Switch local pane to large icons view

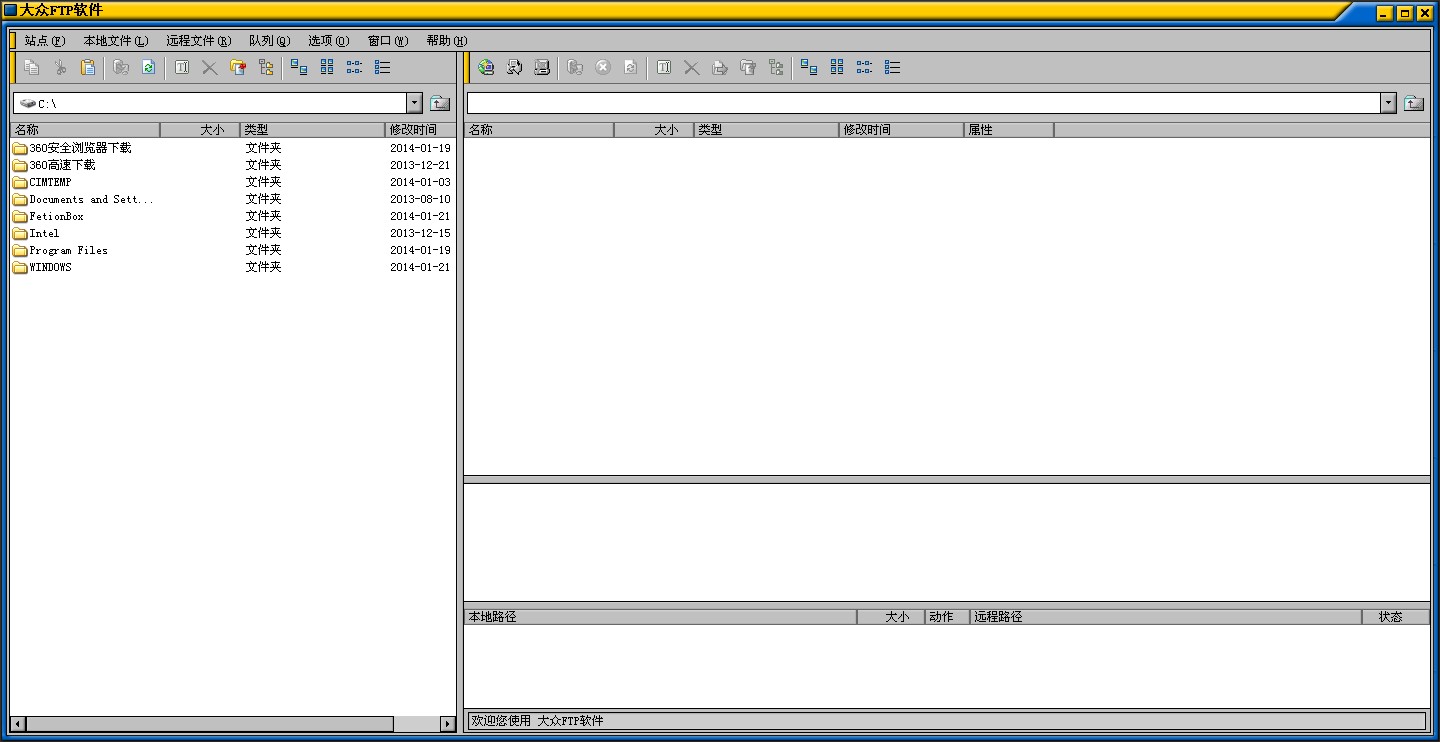coord(299,67)
